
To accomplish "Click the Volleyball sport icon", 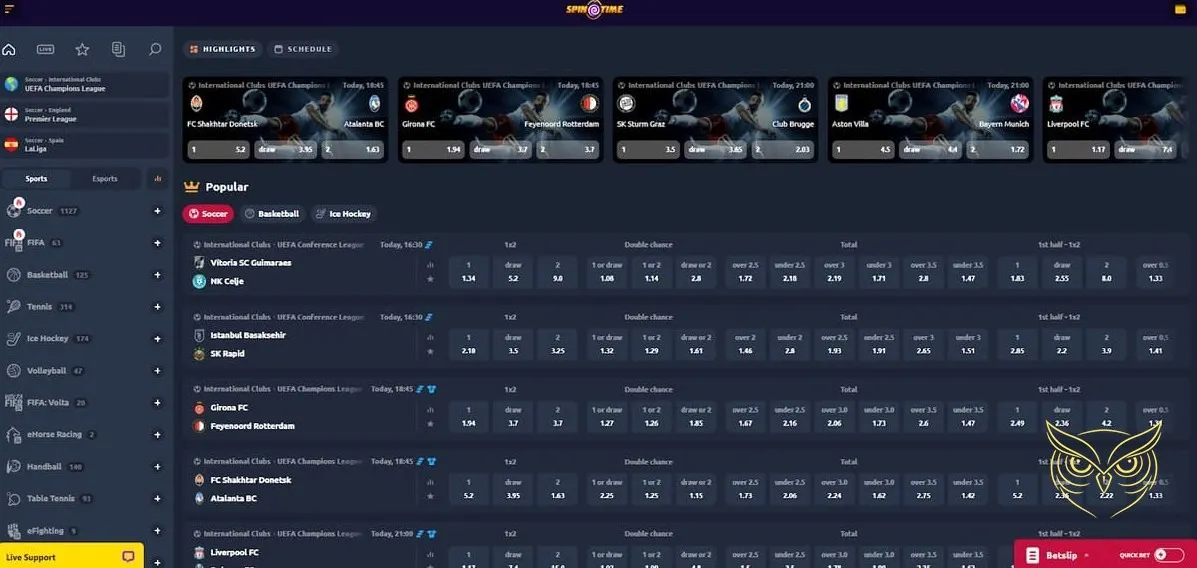I will tap(14, 371).
